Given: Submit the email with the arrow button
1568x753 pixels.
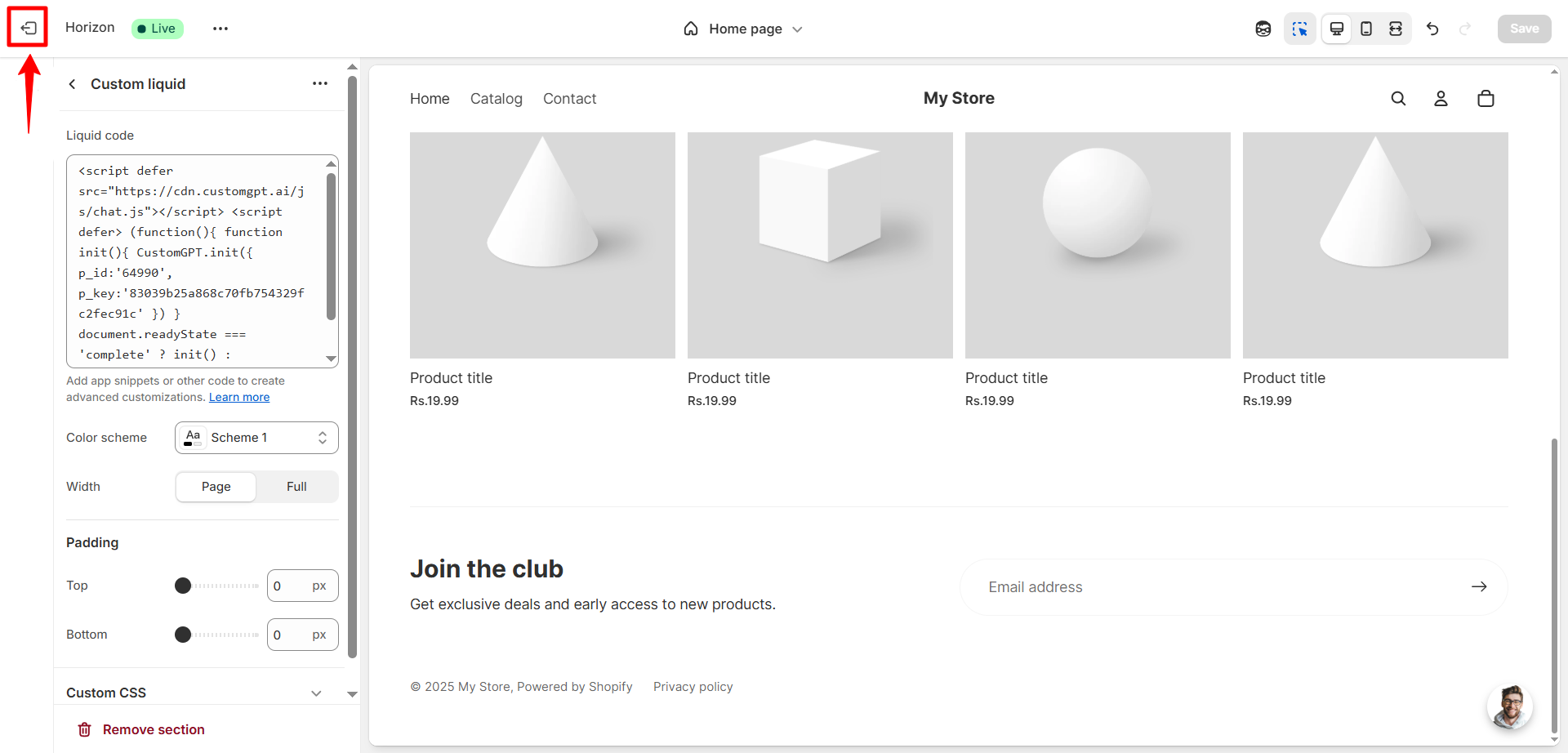Looking at the screenshot, I should coord(1479,587).
